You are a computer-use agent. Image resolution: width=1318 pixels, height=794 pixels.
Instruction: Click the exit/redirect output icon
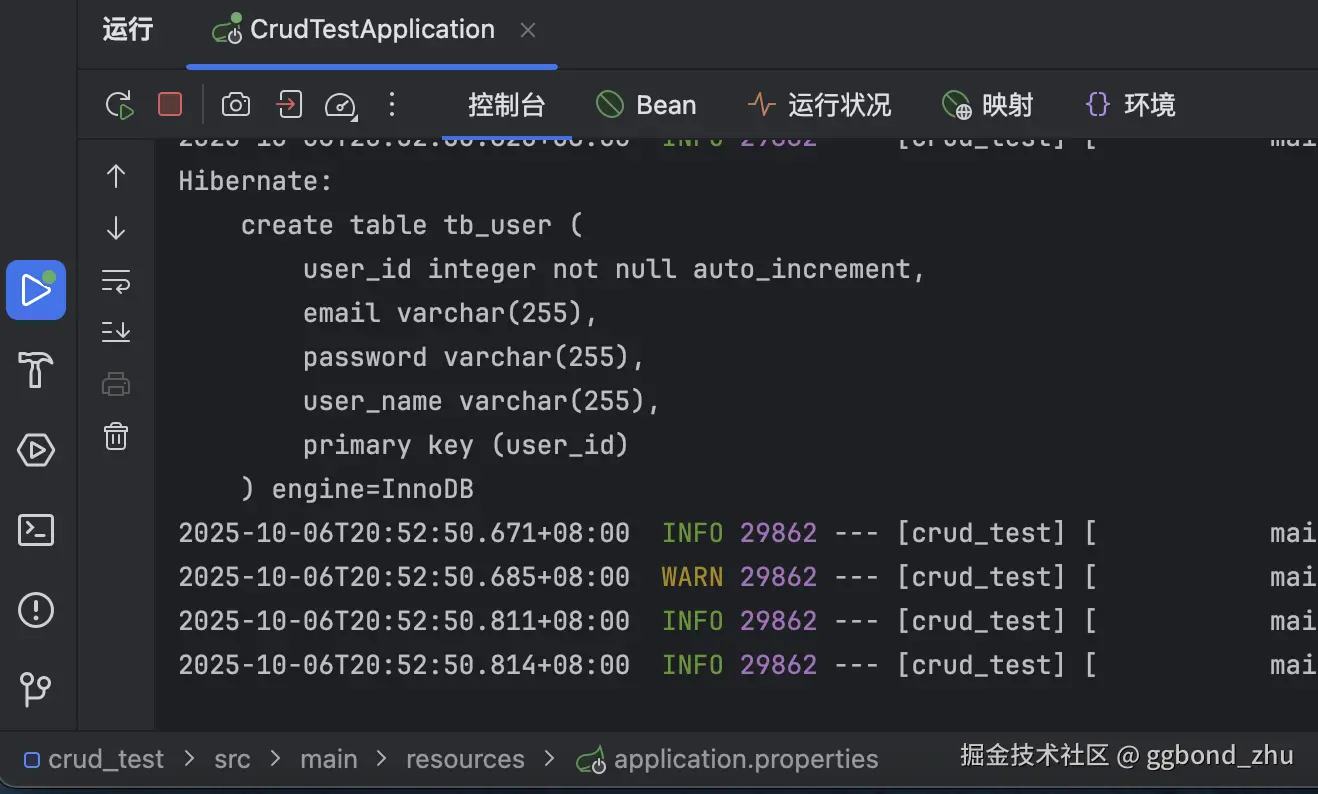tap(289, 105)
